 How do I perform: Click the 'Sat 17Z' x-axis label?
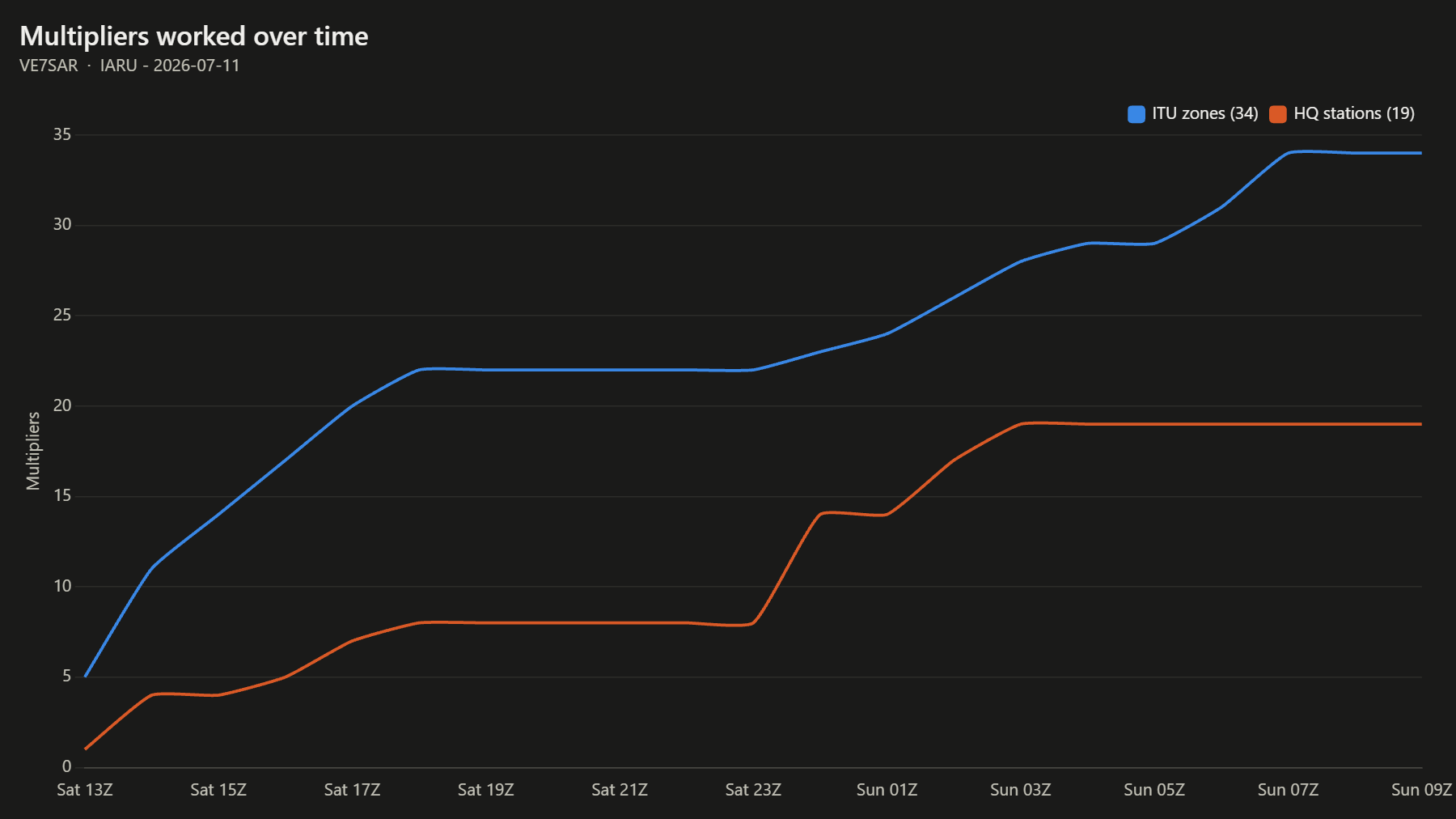click(352, 790)
